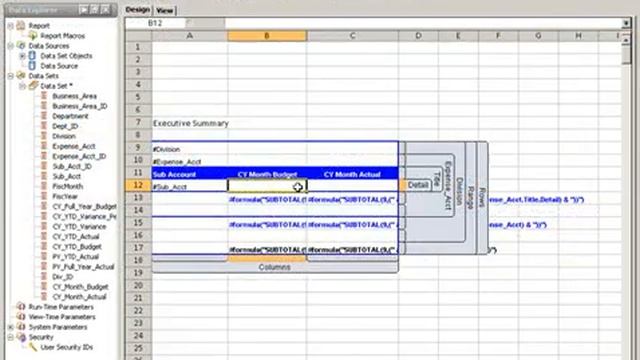The image size is (640, 360).
Task: Switch to the View tab
Action: 164,11
